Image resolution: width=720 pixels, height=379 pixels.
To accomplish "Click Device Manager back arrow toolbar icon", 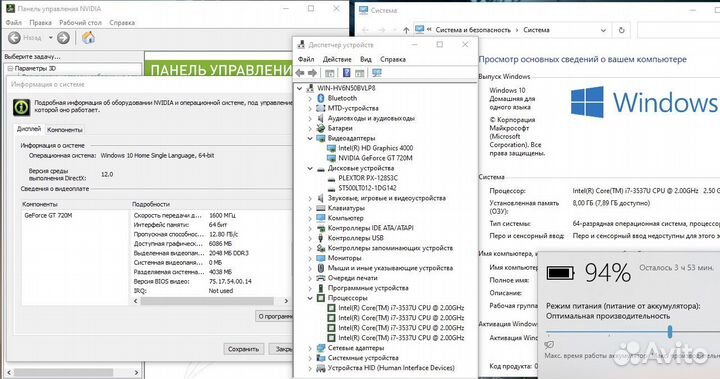I will 300,73.
